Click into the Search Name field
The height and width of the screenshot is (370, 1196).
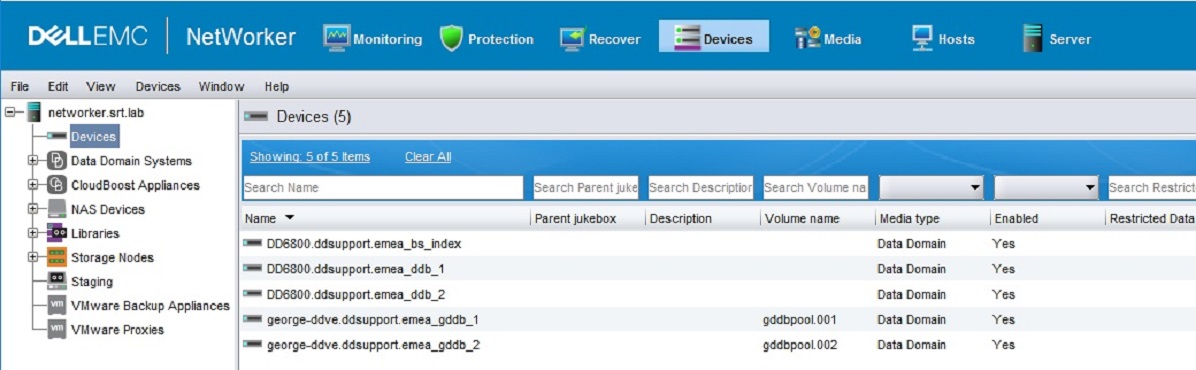383,188
